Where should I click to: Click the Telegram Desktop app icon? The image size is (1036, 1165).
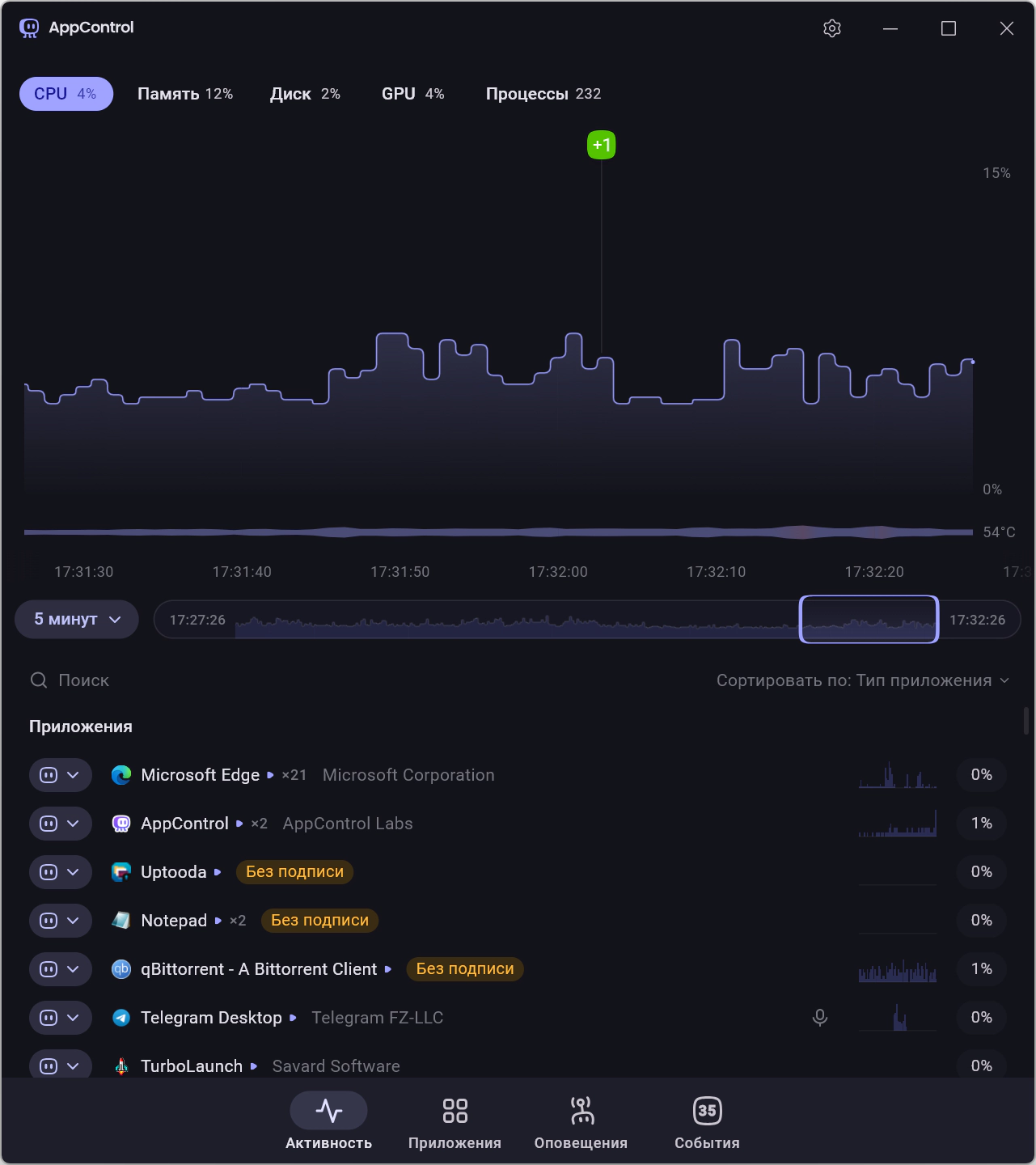tap(121, 1018)
